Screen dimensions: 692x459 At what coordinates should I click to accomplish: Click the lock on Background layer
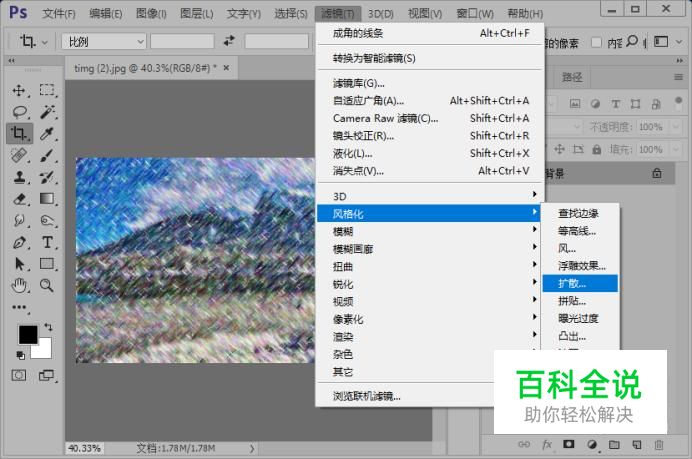point(657,173)
